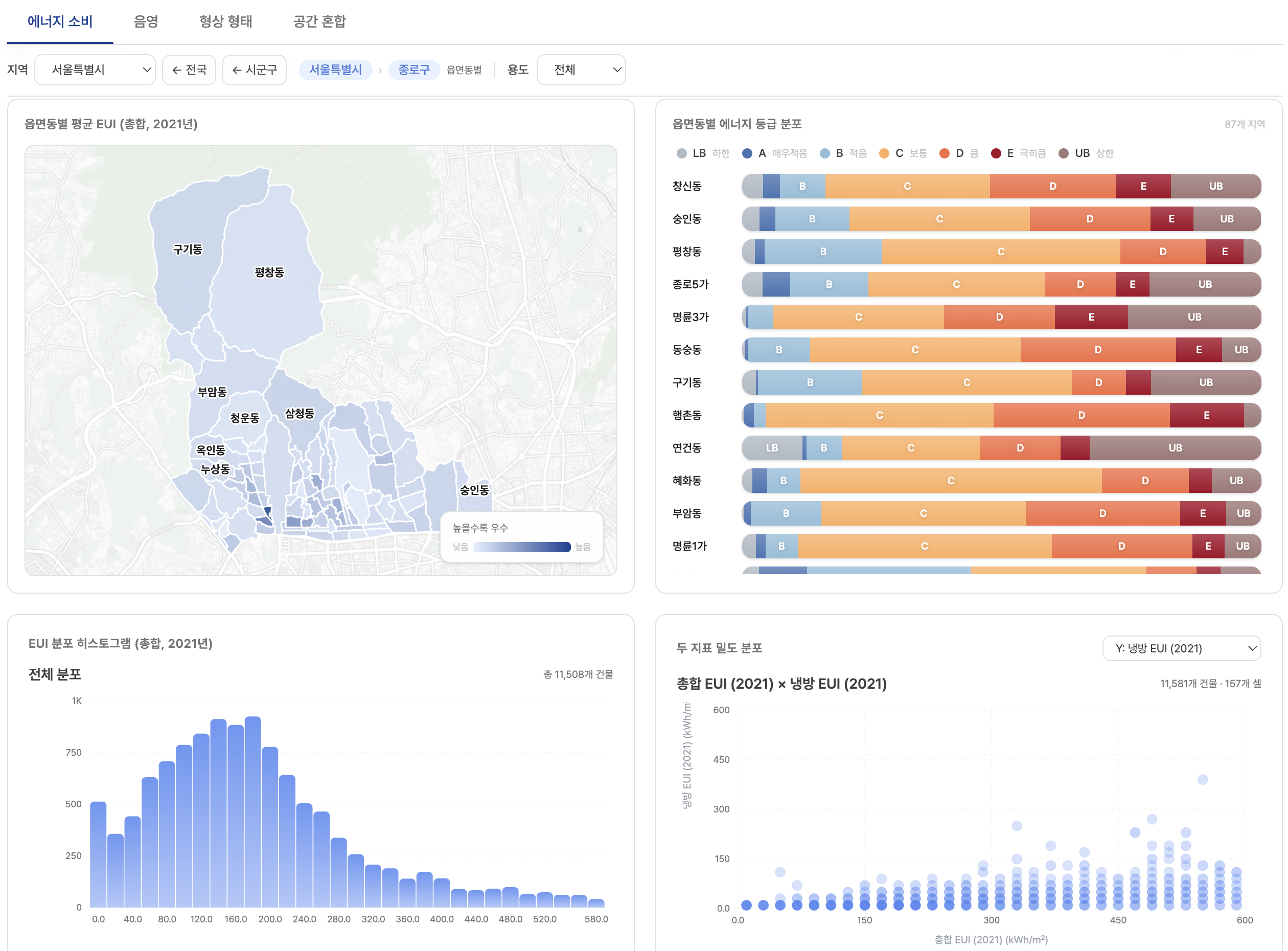Viewport: 1288px width, 951px height.
Task: Click the D segment in the 동숭동 row
Action: pos(1098,350)
